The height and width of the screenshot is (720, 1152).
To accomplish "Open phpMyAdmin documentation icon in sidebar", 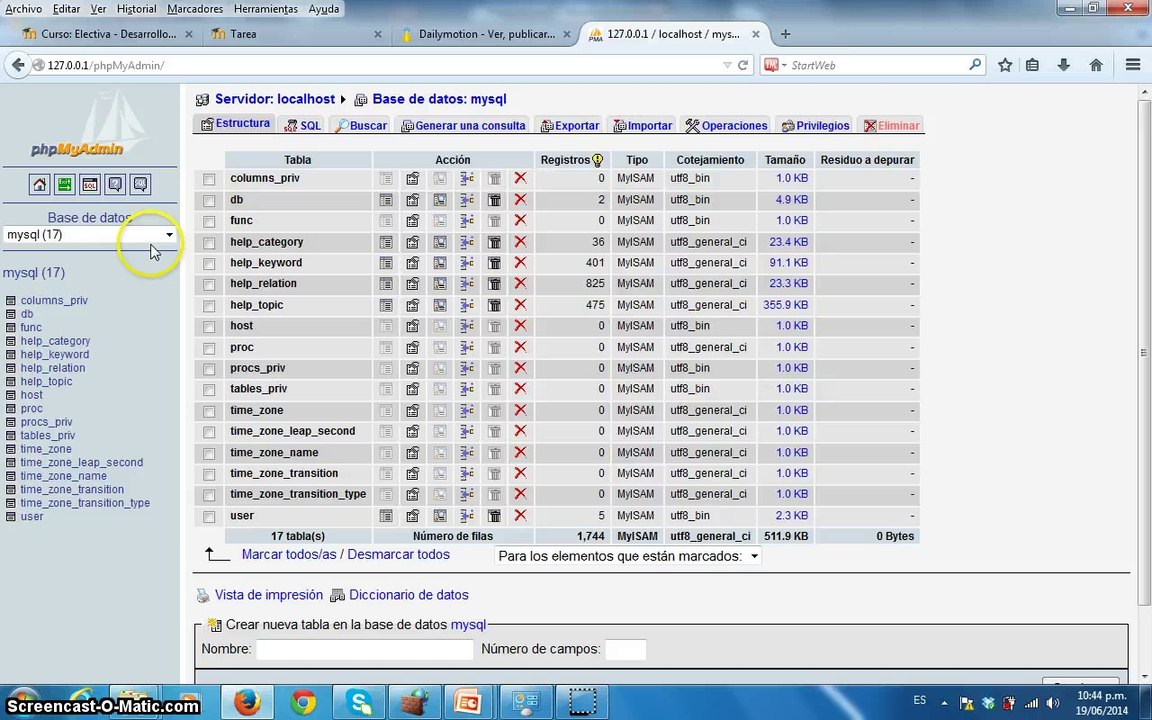I will click(115, 184).
